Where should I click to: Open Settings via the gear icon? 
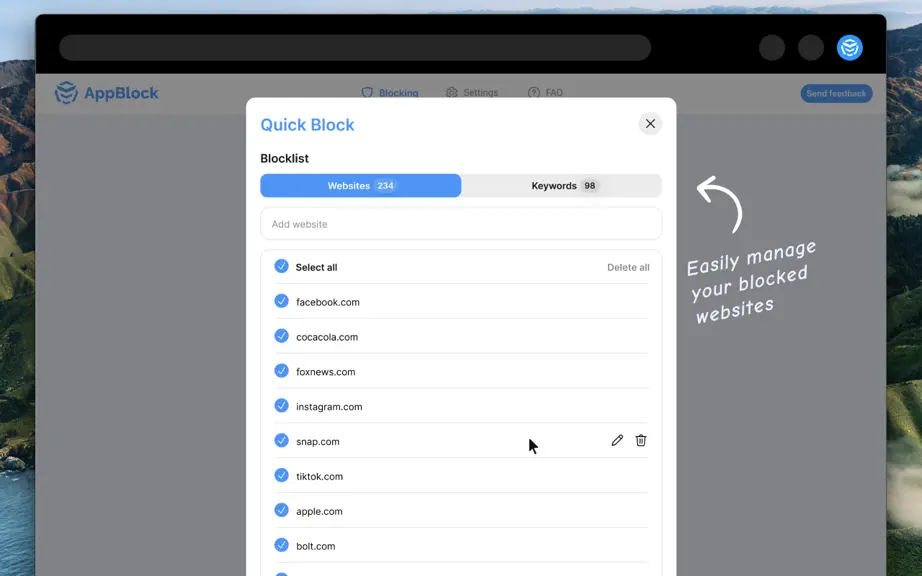click(452, 92)
